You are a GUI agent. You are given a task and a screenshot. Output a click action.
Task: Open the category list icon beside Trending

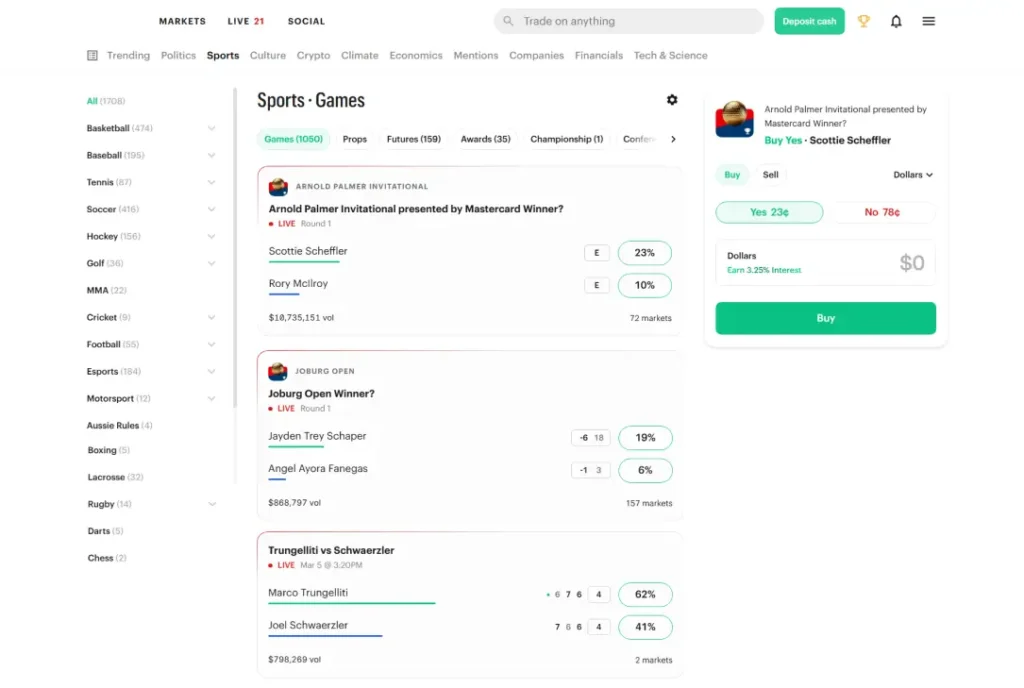92,55
